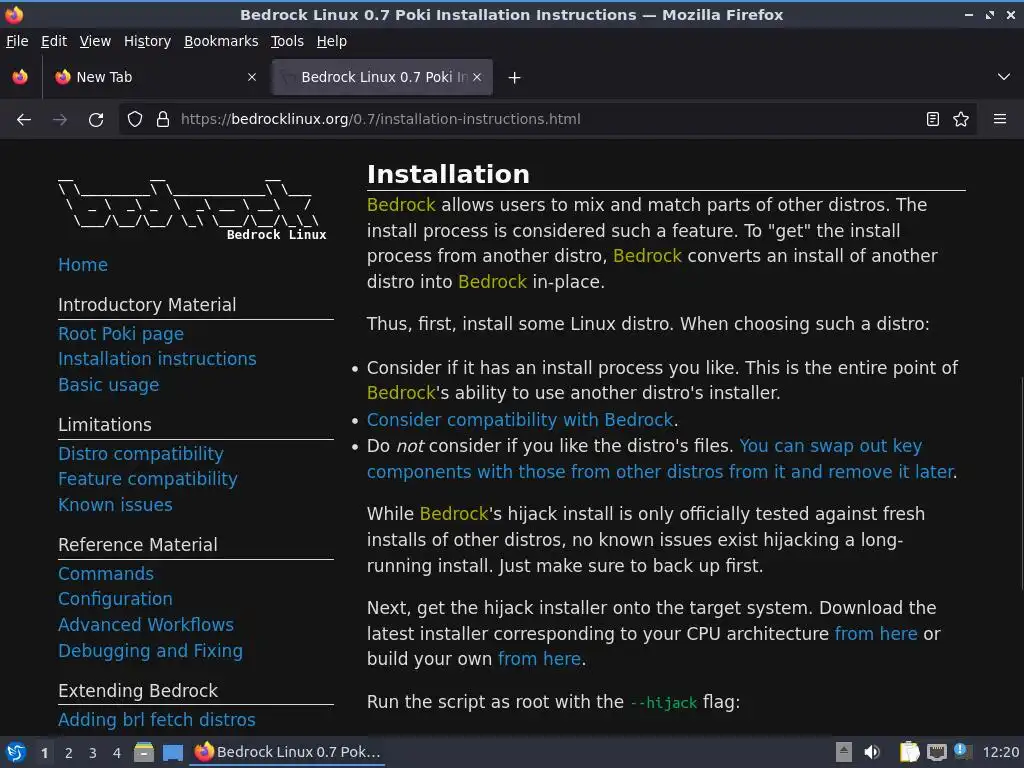
Task: Click the 12:20 taskbar clock
Action: coord(1000,752)
